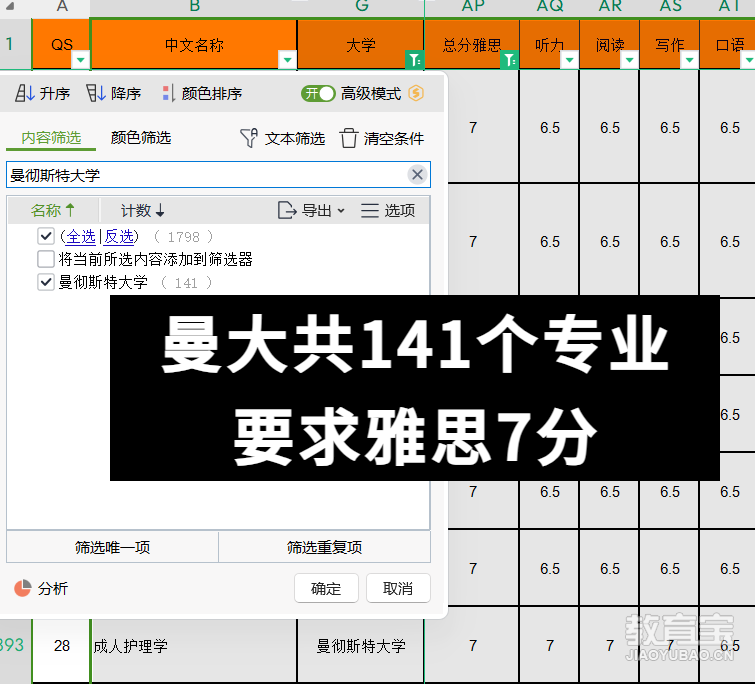Click the 反选 link

pyautogui.click(x=119, y=236)
